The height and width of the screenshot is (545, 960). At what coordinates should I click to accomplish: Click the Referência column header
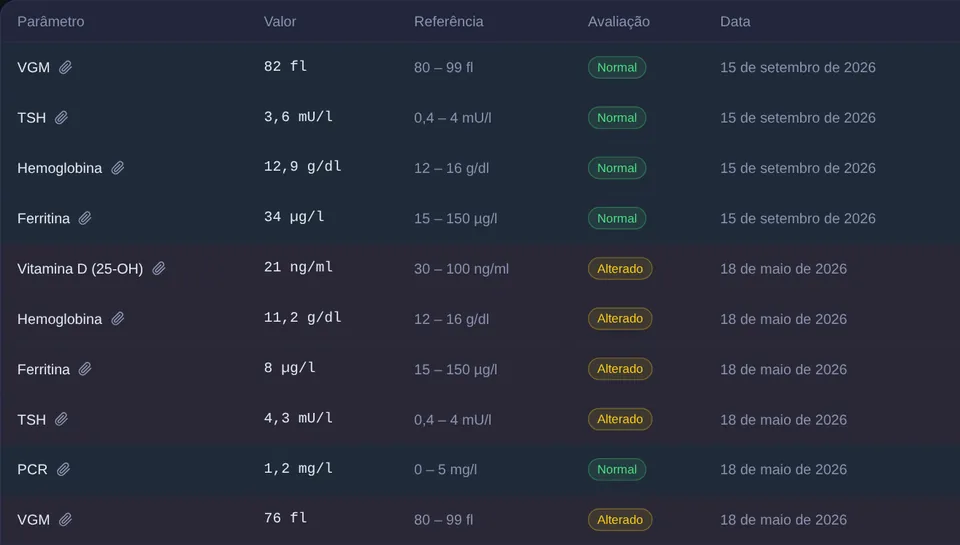[x=449, y=21]
